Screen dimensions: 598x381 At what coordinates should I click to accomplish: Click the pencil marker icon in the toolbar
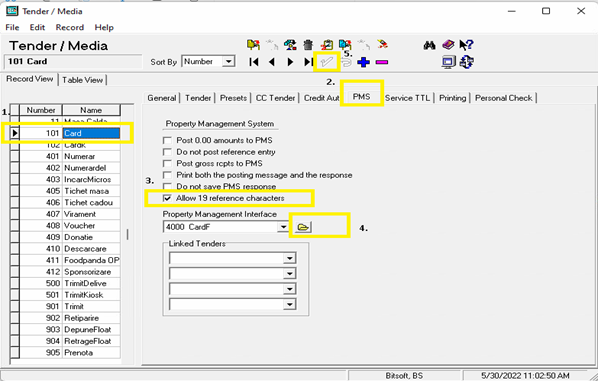382,45
